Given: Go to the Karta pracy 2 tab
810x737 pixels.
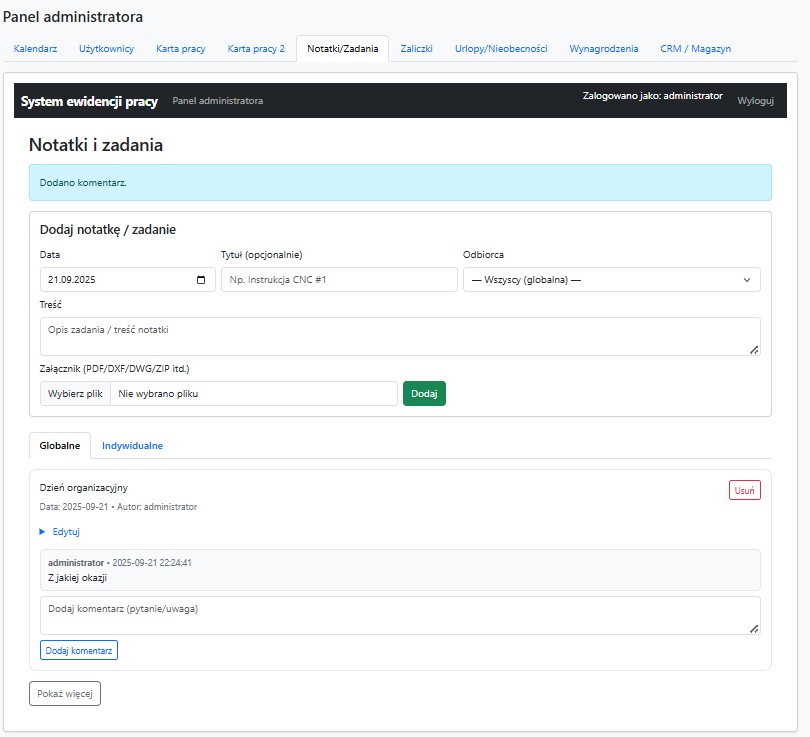Looking at the screenshot, I should tap(256, 48).
